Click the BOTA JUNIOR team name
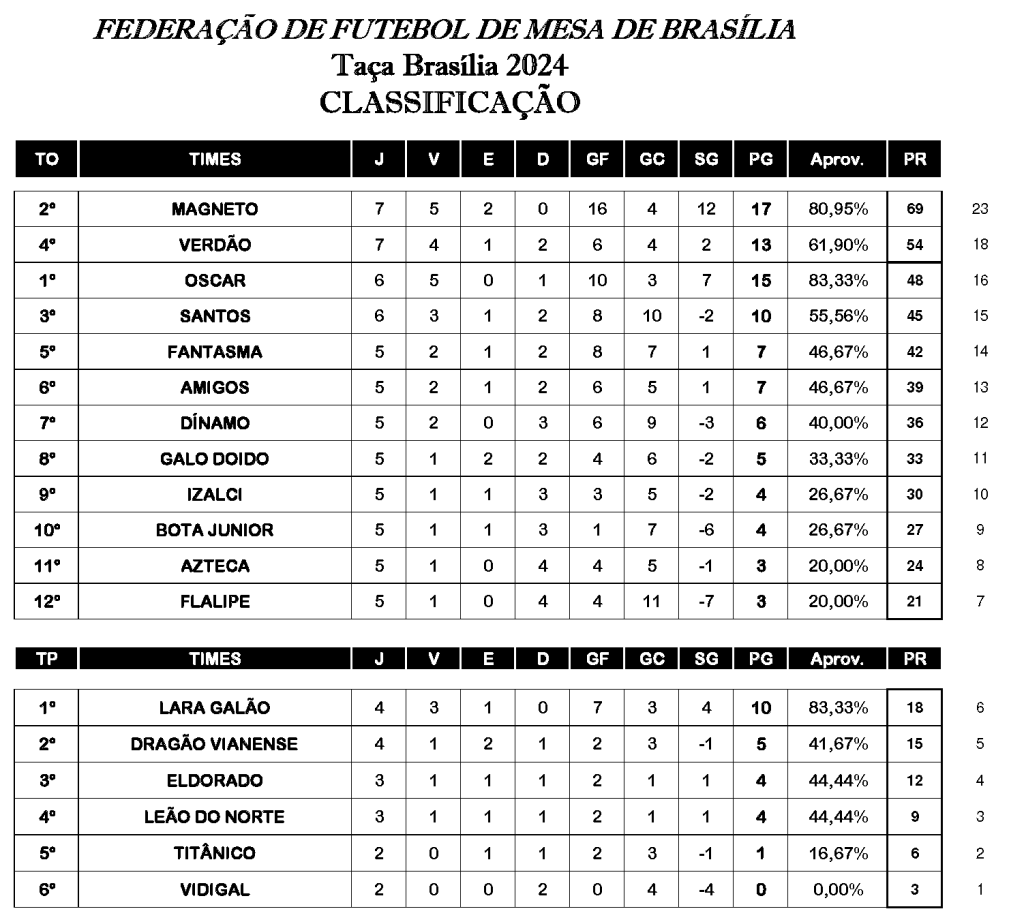Viewport: 1024px width, 924px height. (x=215, y=530)
